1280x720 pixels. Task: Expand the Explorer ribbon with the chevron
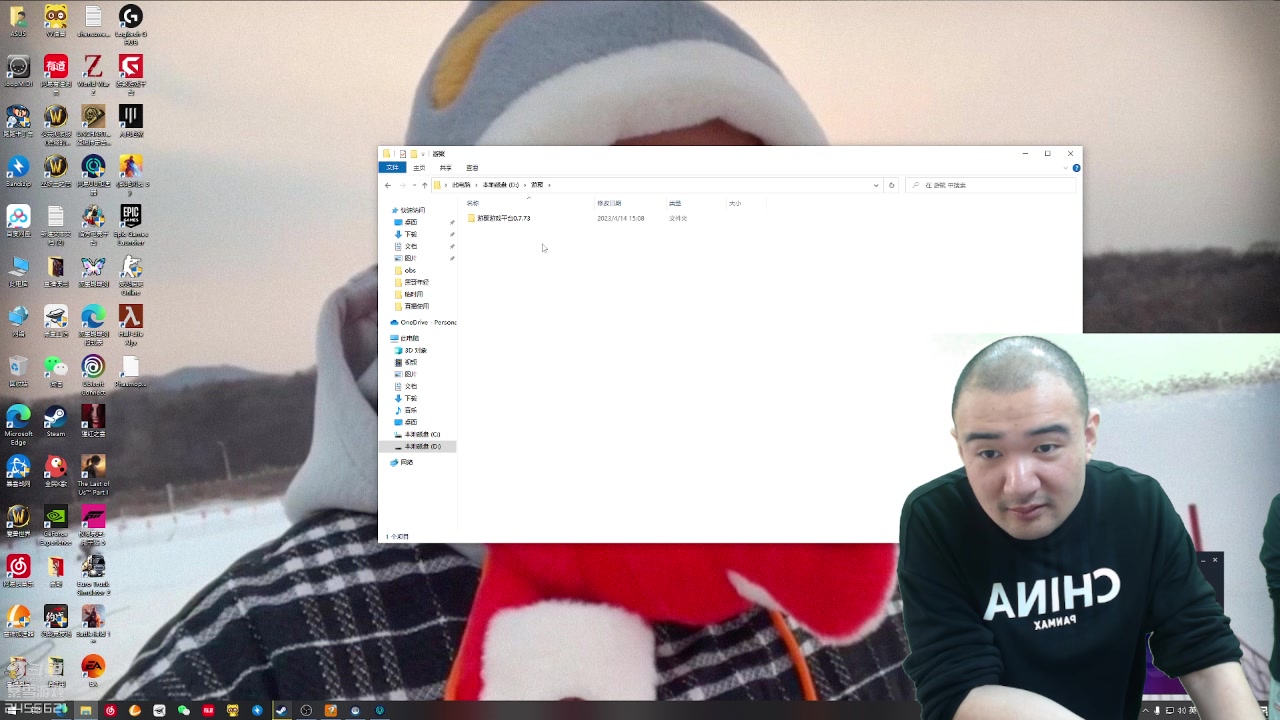(x=1066, y=168)
